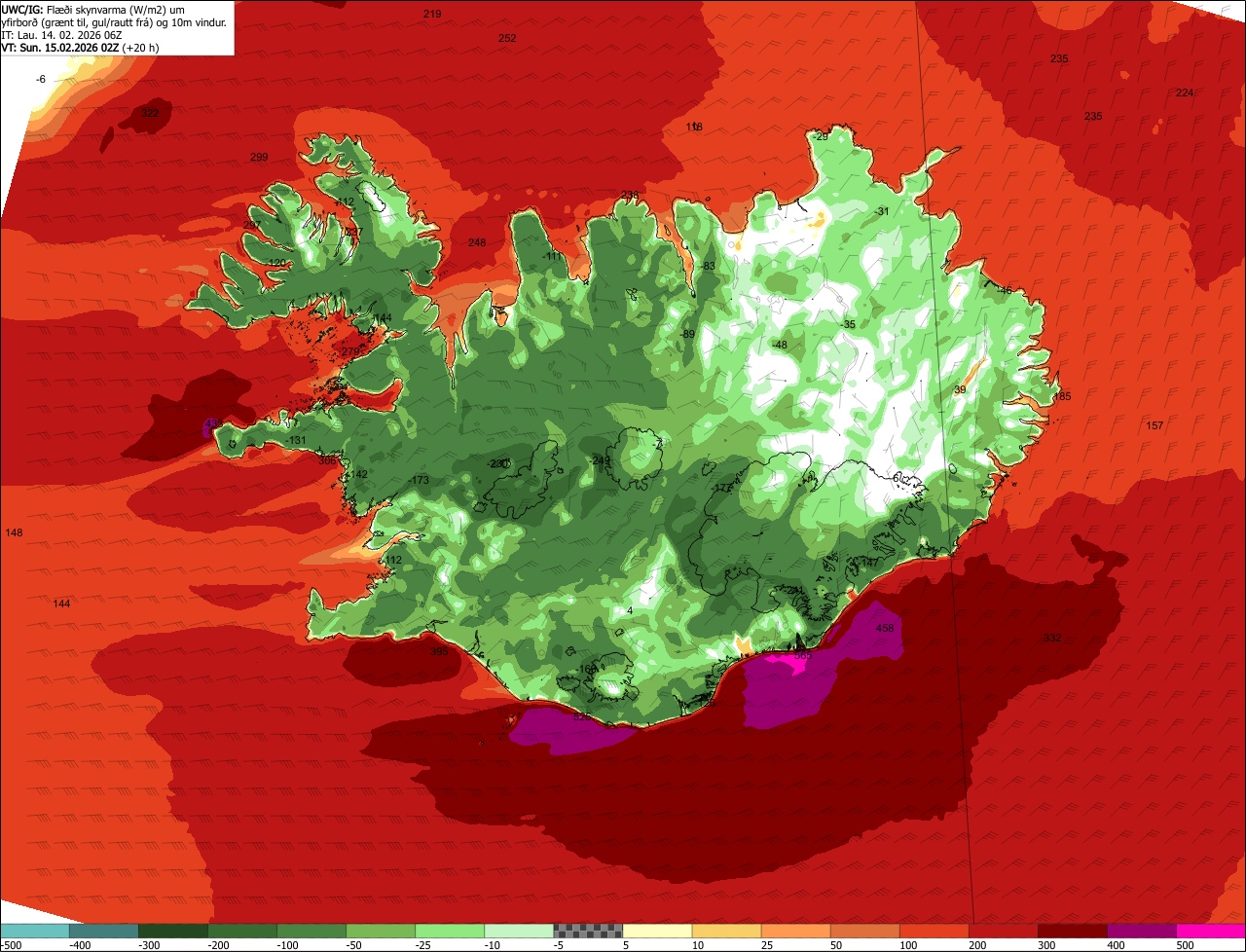
Task: Click the '-6' value in top-left corner
Action: [x=41, y=79]
